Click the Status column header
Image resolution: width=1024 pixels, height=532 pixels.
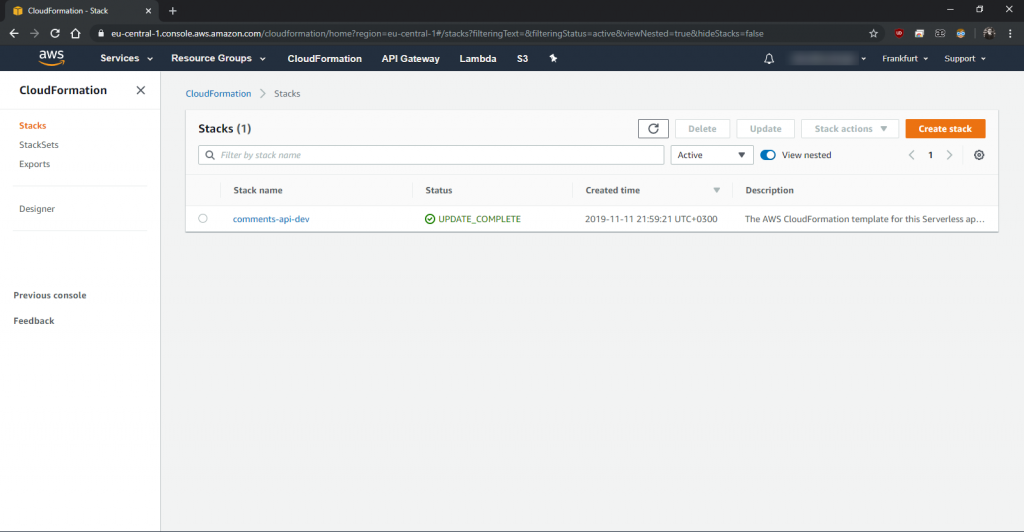(439, 190)
